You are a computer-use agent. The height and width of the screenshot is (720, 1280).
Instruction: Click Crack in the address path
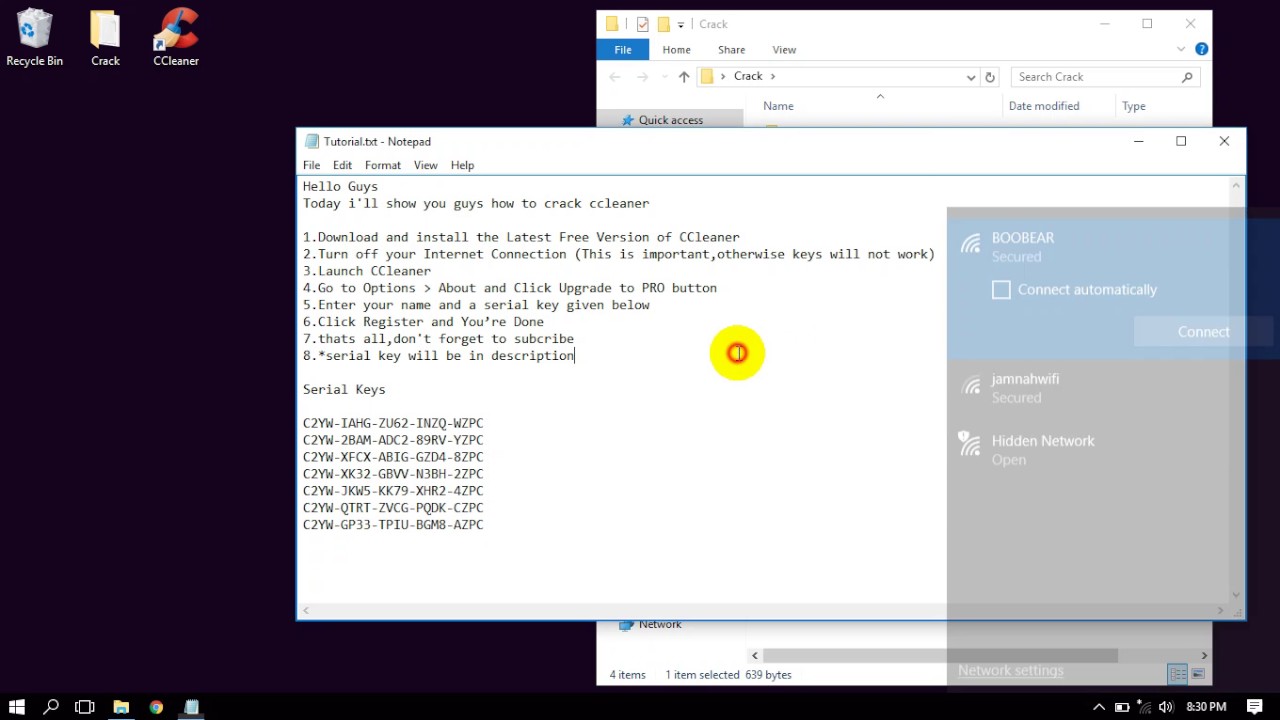(748, 76)
